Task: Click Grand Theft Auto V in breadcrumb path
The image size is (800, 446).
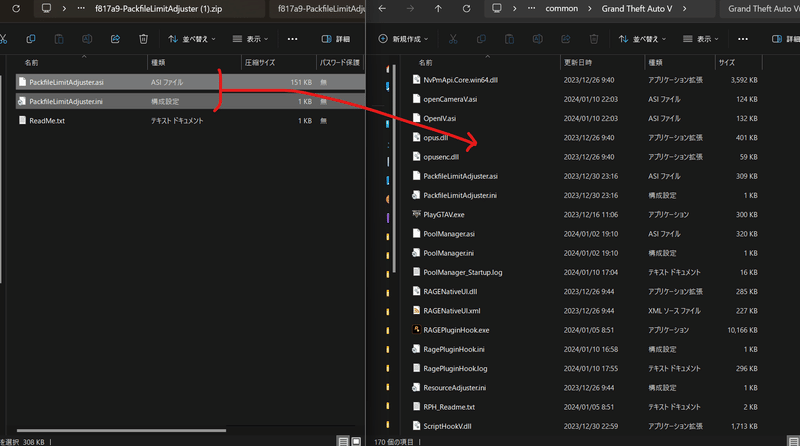Action: (637, 9)
